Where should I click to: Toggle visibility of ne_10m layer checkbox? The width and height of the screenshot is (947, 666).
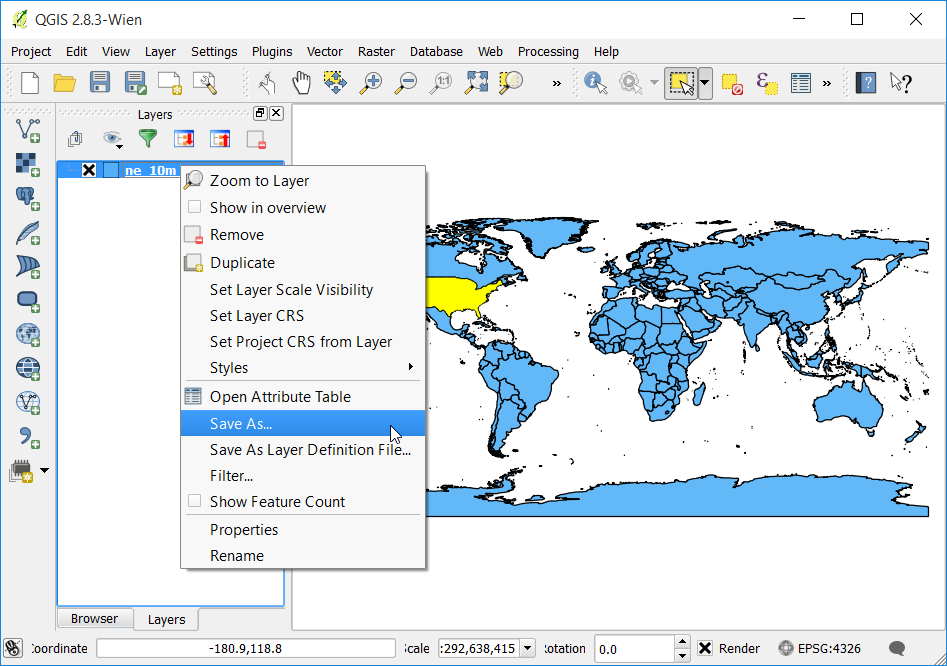tap(89, 170)
